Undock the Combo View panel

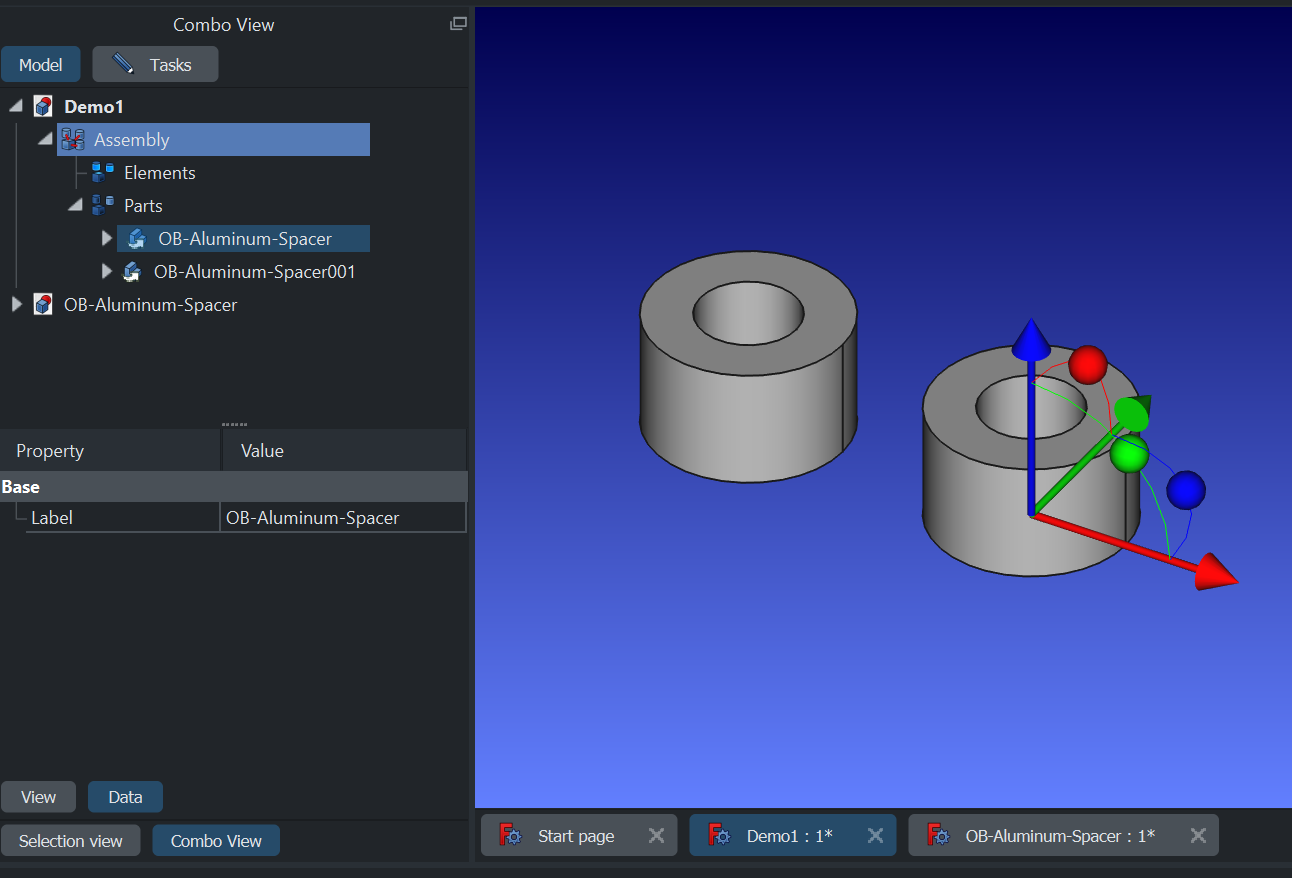458,24
